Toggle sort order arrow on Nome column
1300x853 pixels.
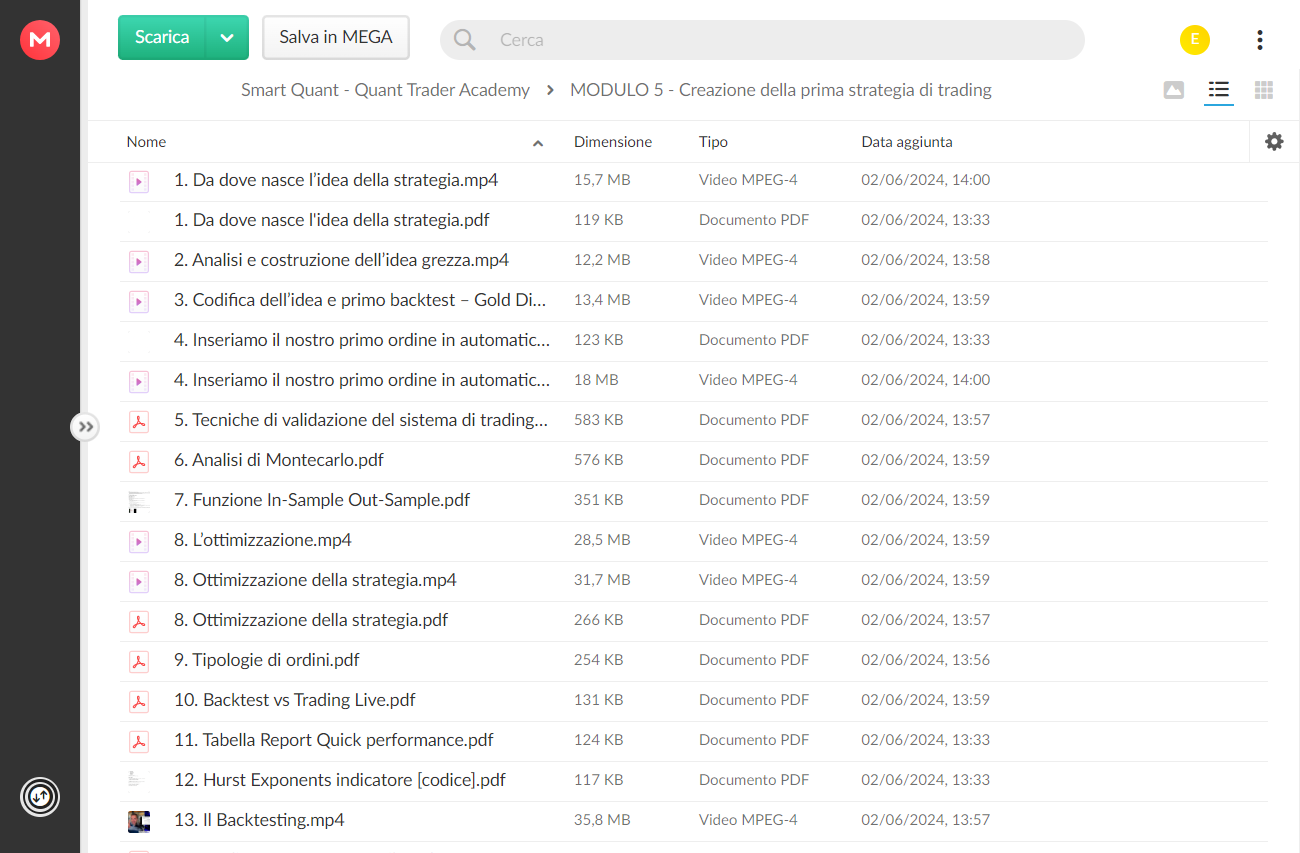[x=538, y=143]
